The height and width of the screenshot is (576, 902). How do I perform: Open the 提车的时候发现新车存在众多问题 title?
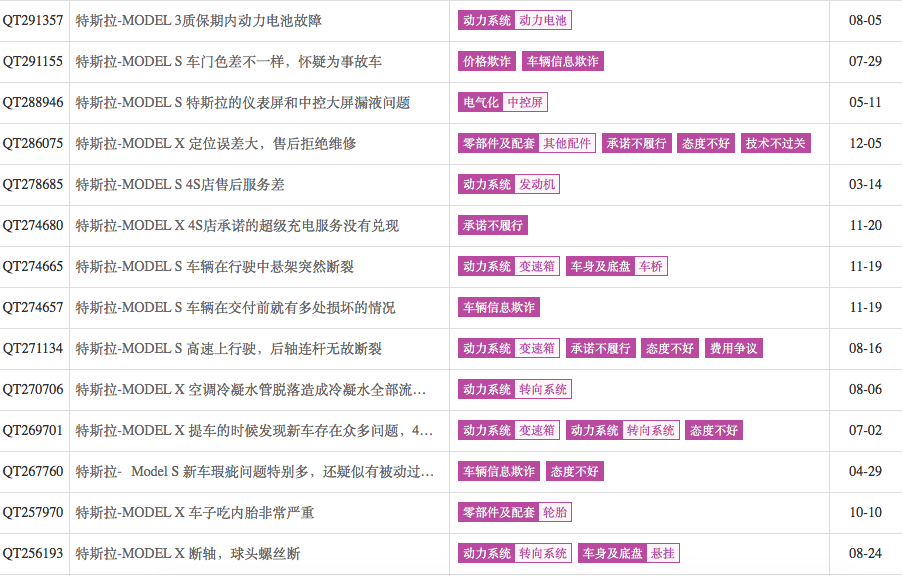point(254,430)
